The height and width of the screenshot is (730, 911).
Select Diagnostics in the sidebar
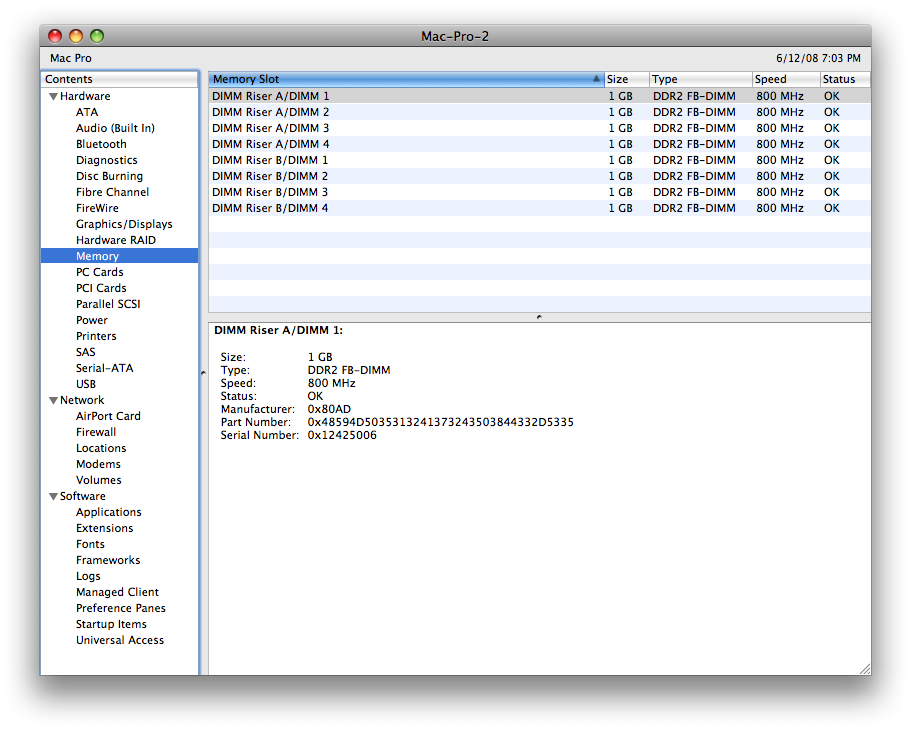coord(106,160)
